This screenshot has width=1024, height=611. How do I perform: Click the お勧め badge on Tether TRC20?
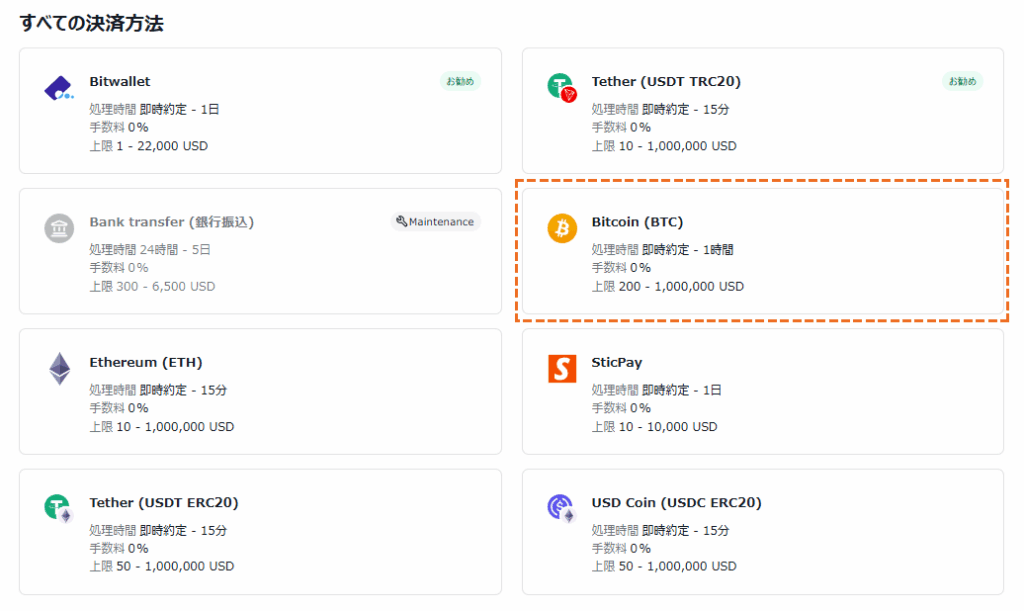tap(962, 82)
